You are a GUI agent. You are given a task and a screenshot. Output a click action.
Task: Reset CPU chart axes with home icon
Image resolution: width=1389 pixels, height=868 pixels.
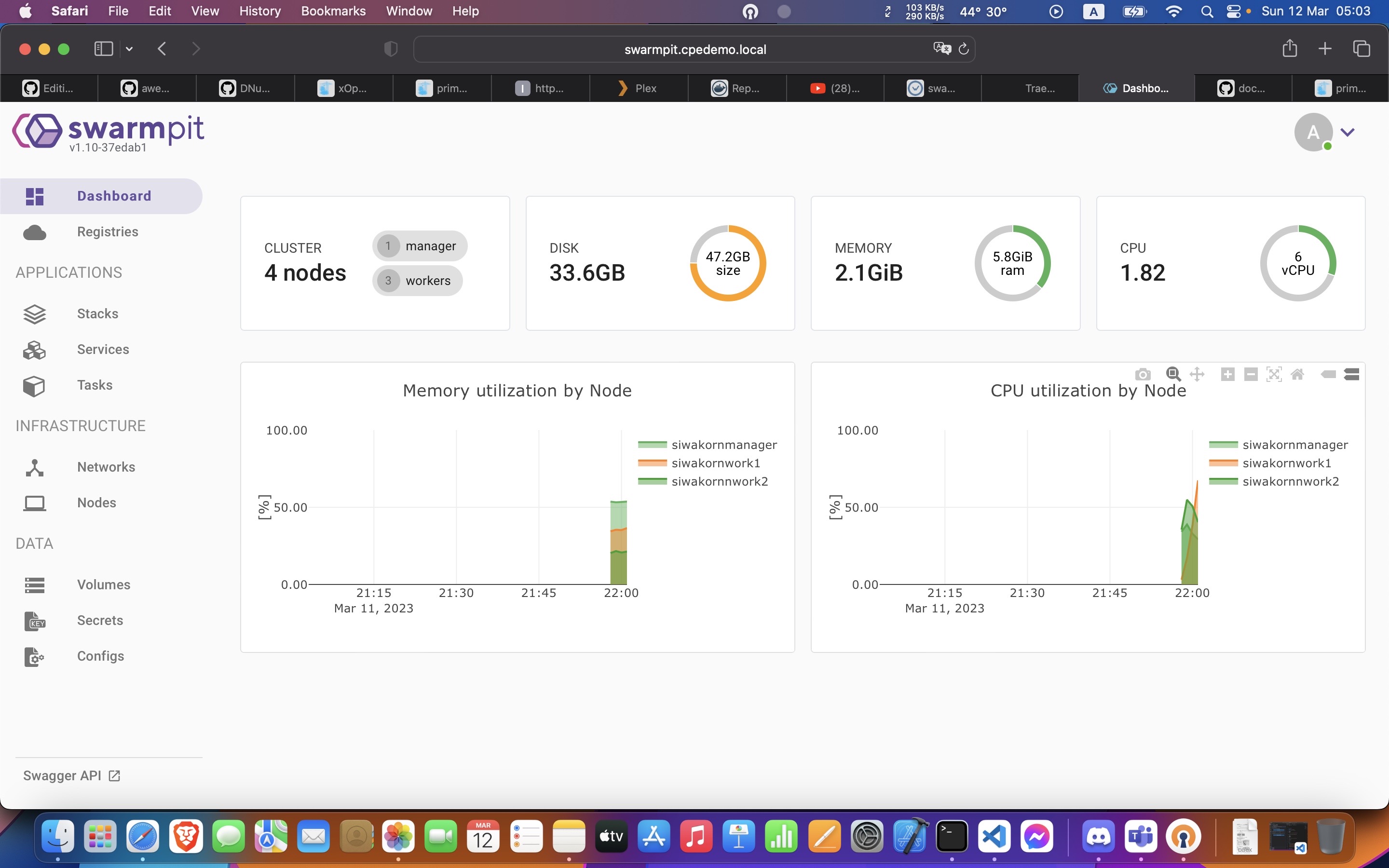tap(1298, 374)
